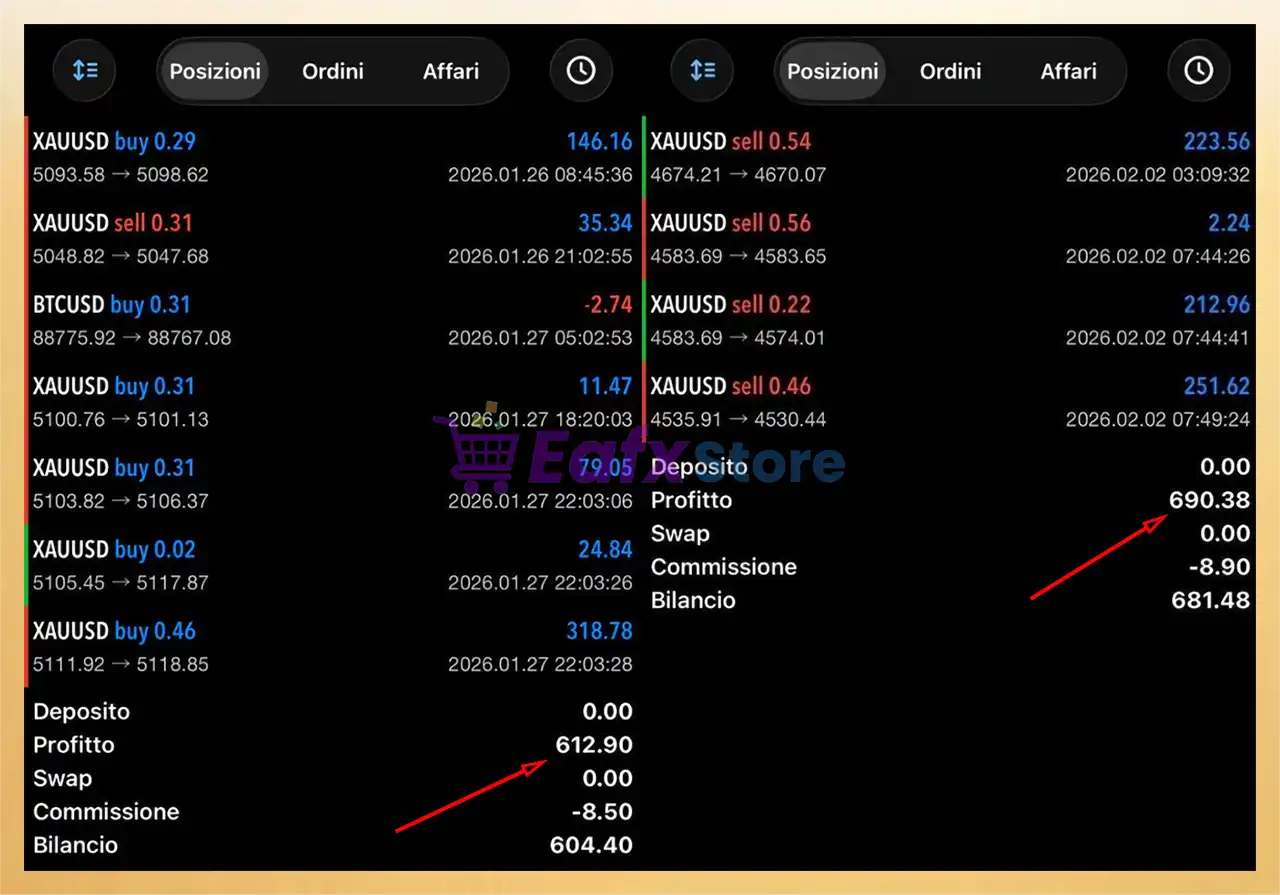Open the Affari tab in right panel
Screen dimensions: 1280x895
(x=1068, y=72)
